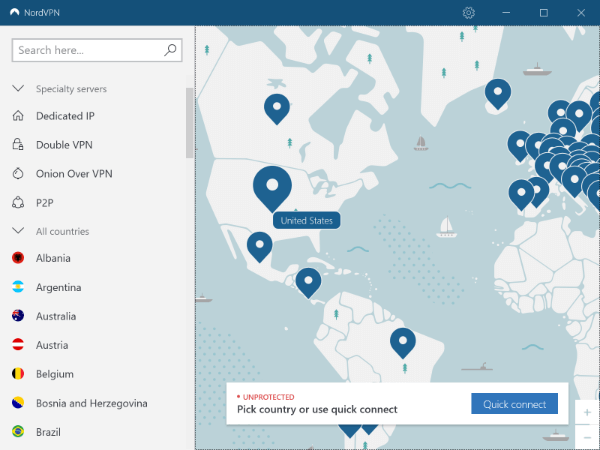Viewport: 600px width, 450px height.
Task: Maximize the NordVPN window
Action: (543, 13)
